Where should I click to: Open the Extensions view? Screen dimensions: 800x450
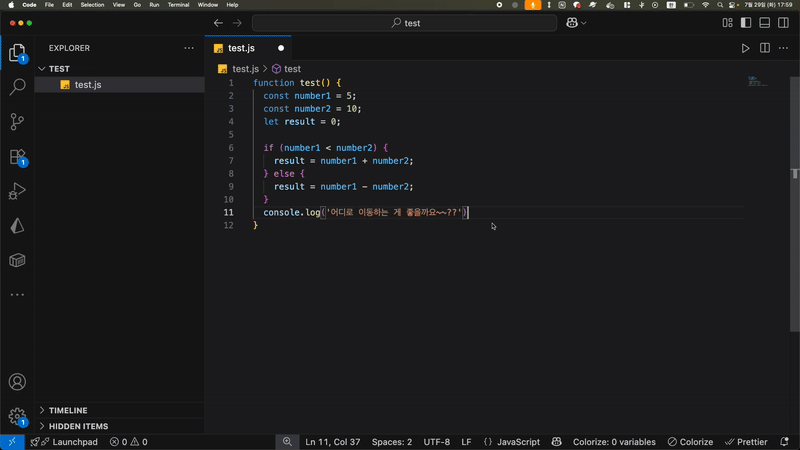point(17,157)
